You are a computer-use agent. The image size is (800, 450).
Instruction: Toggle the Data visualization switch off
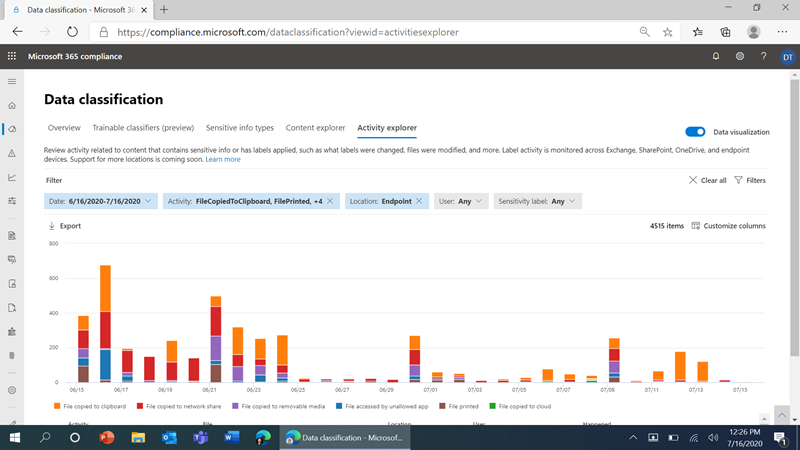click(695, 132)
